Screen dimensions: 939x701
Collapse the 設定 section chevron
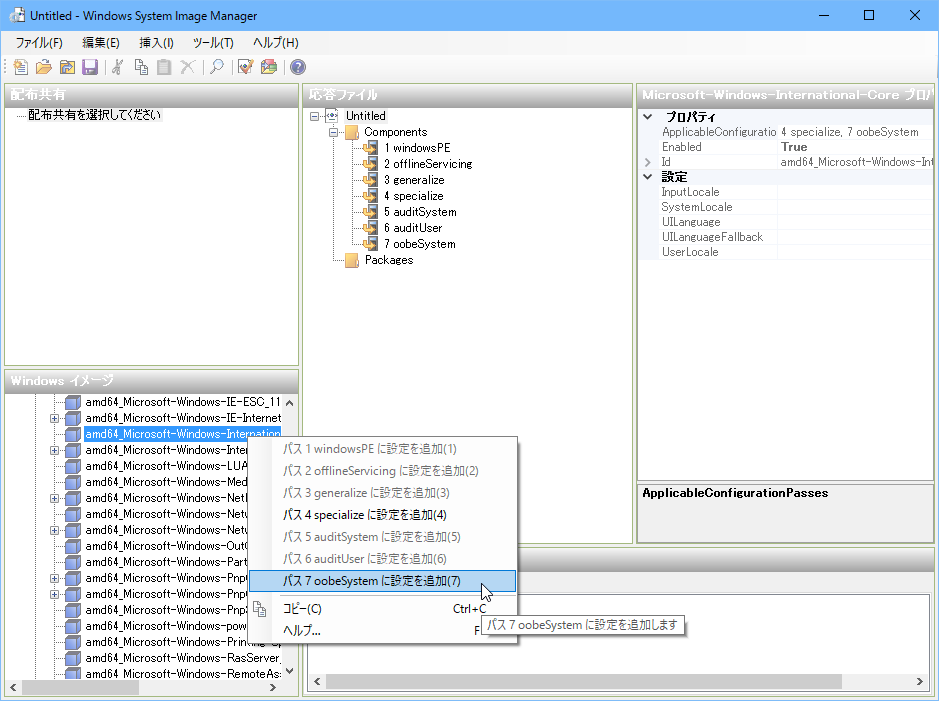coord(647,177)
